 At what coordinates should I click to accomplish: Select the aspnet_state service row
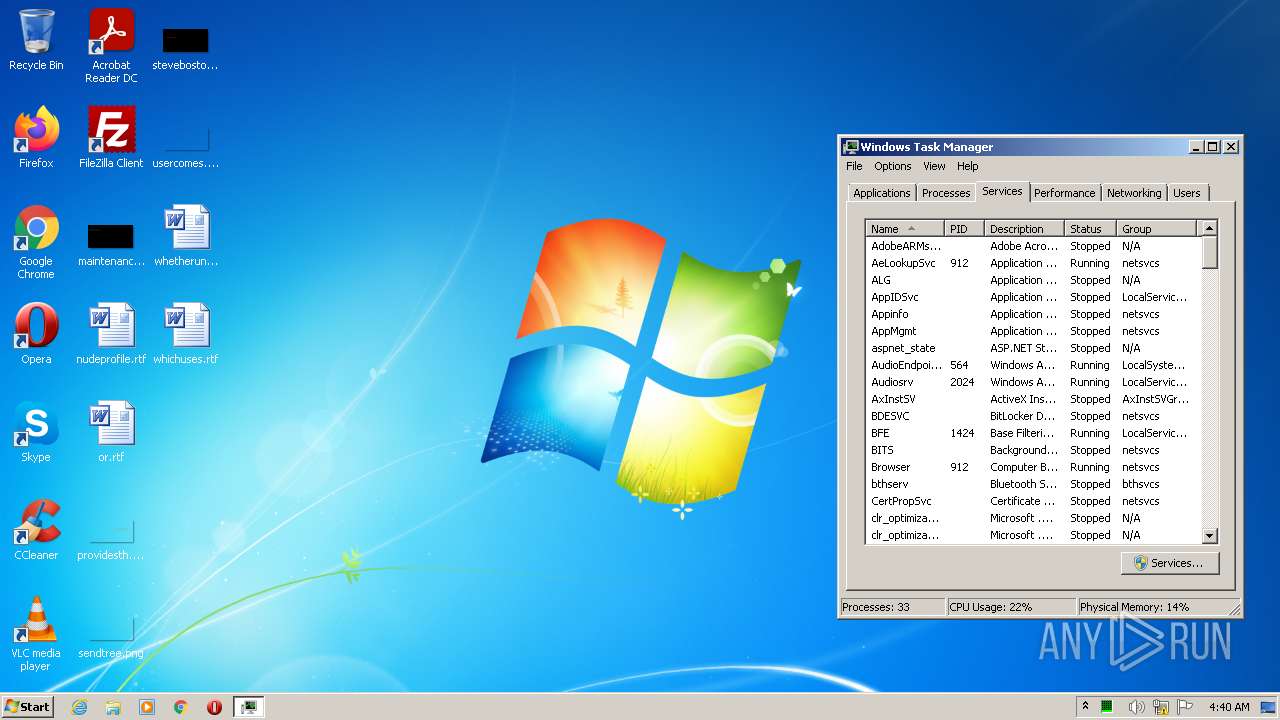coord(1032,348)
